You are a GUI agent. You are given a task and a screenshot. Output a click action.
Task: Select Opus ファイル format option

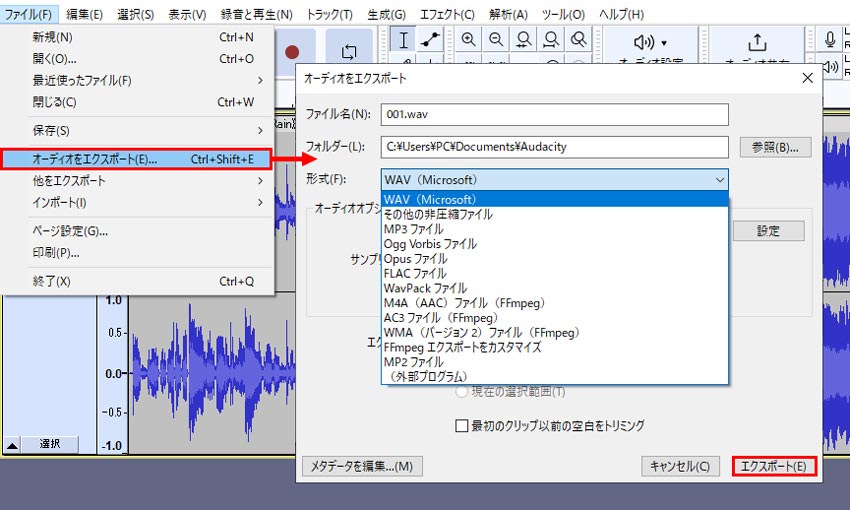(x=555, y=259)
